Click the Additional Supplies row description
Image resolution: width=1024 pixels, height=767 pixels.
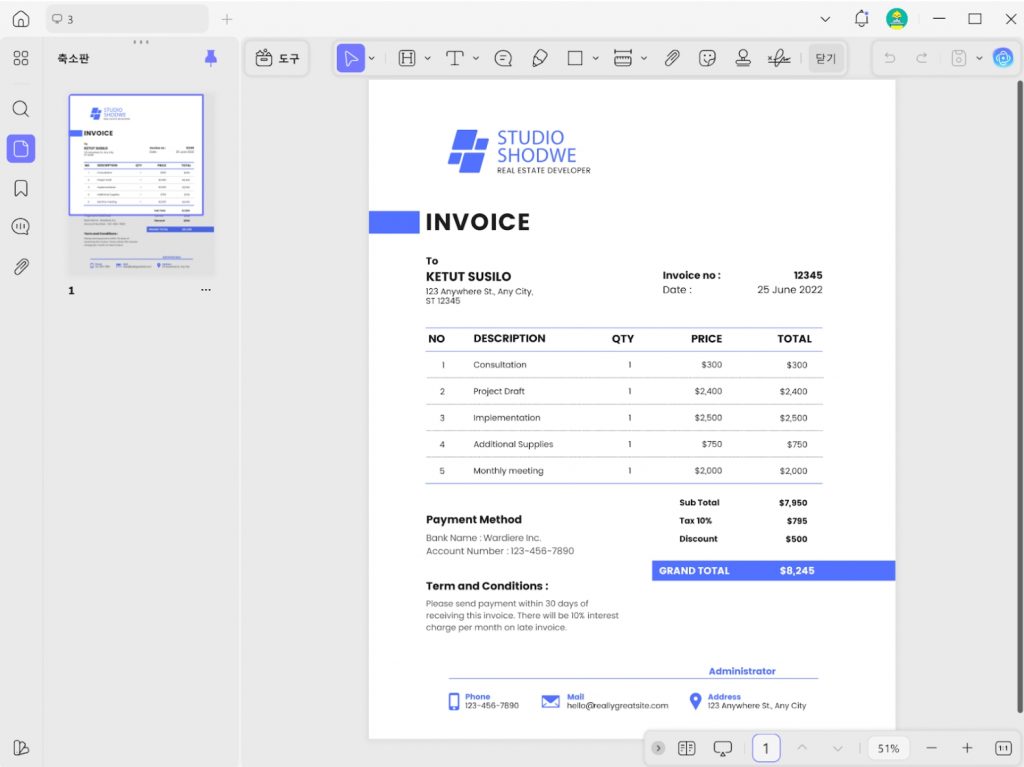pyautogui.click(x=513, y=444)
